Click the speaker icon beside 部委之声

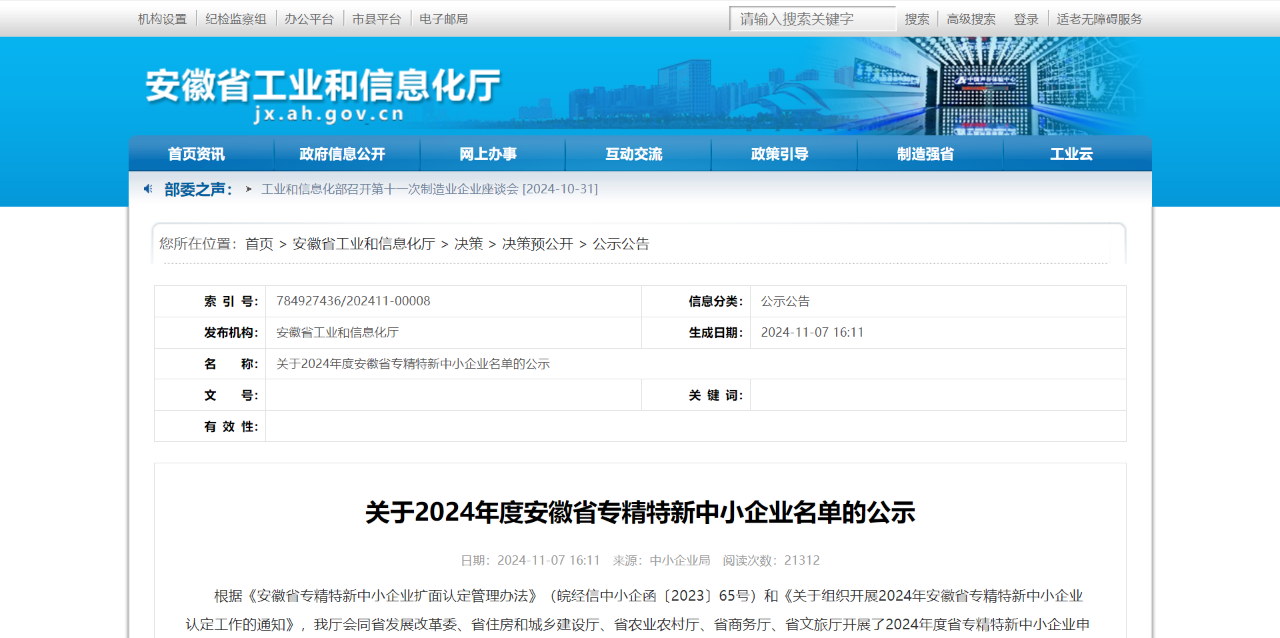coord(148,189)
